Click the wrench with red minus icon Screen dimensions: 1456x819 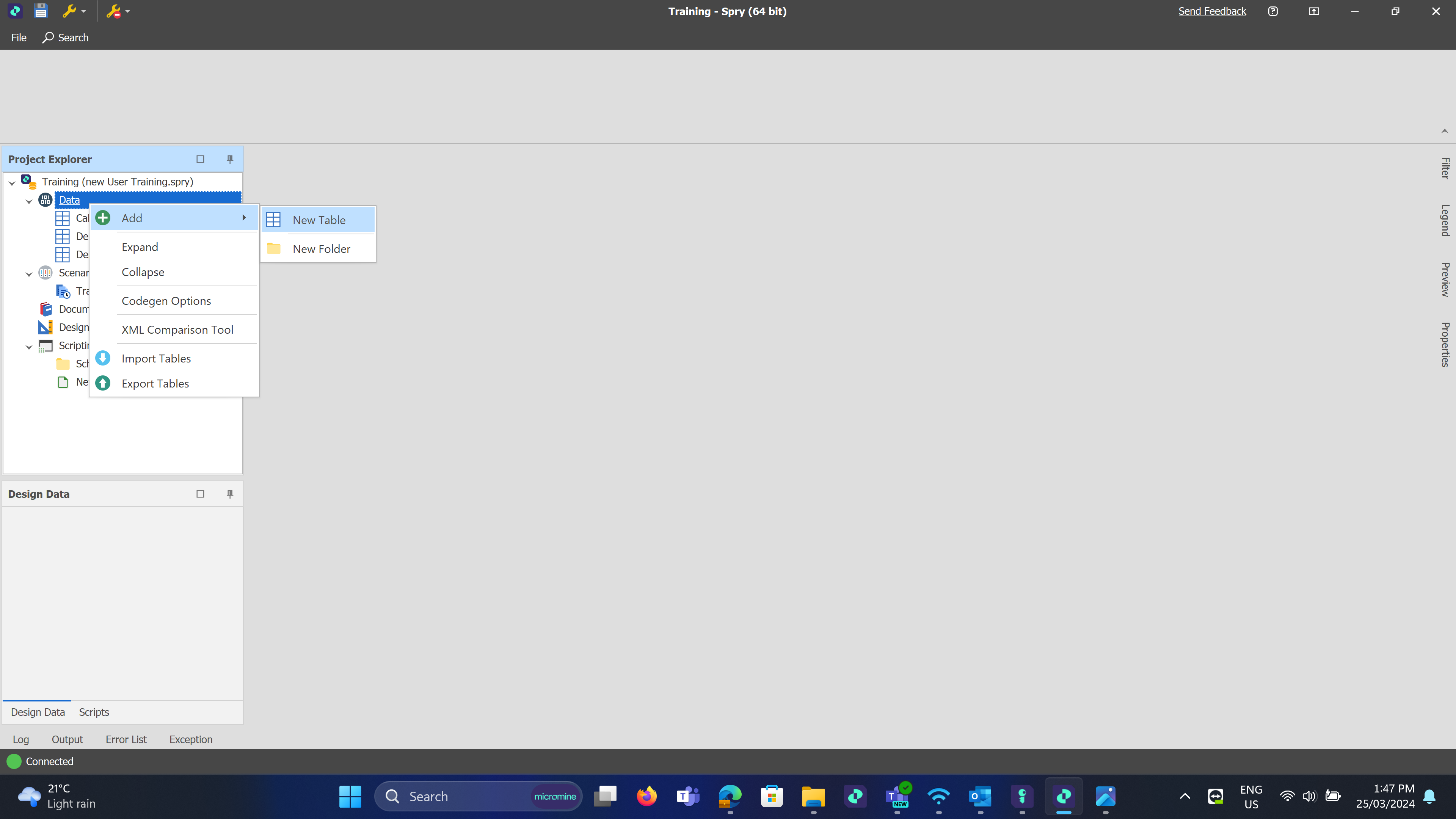(x=113, y=11)
